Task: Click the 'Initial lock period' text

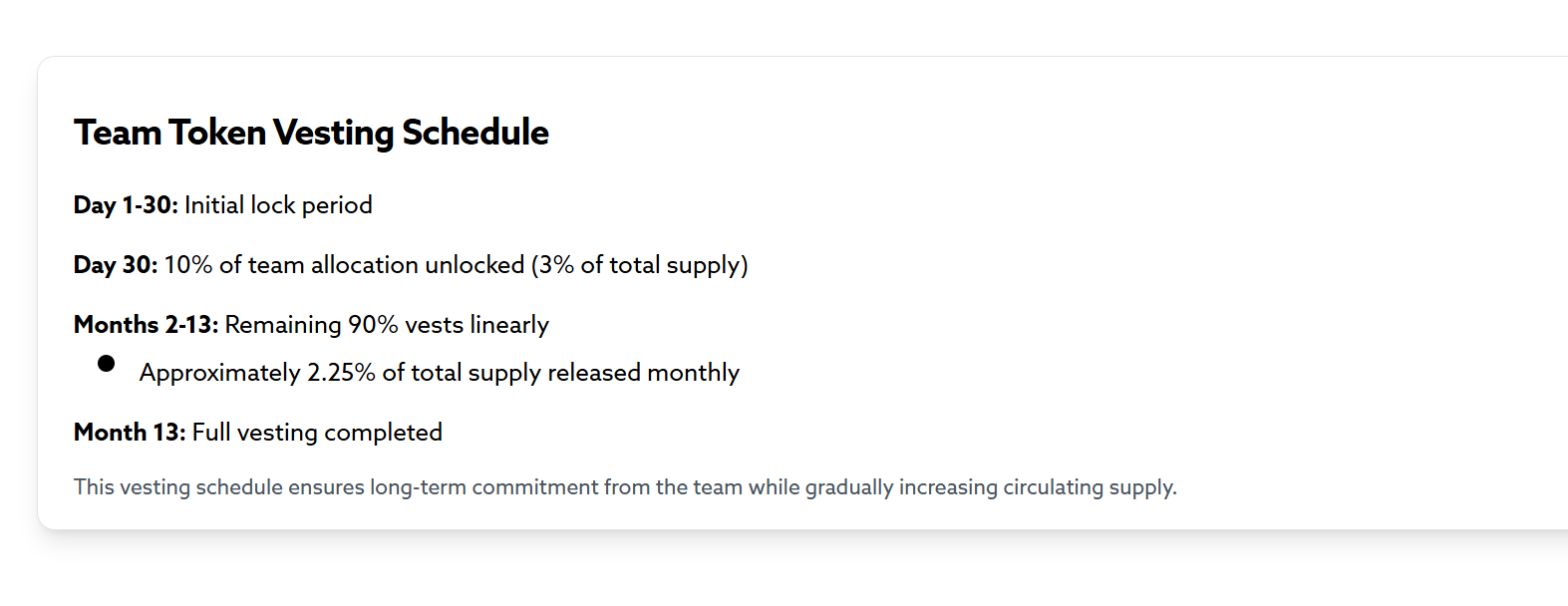Action: point(278,205)
